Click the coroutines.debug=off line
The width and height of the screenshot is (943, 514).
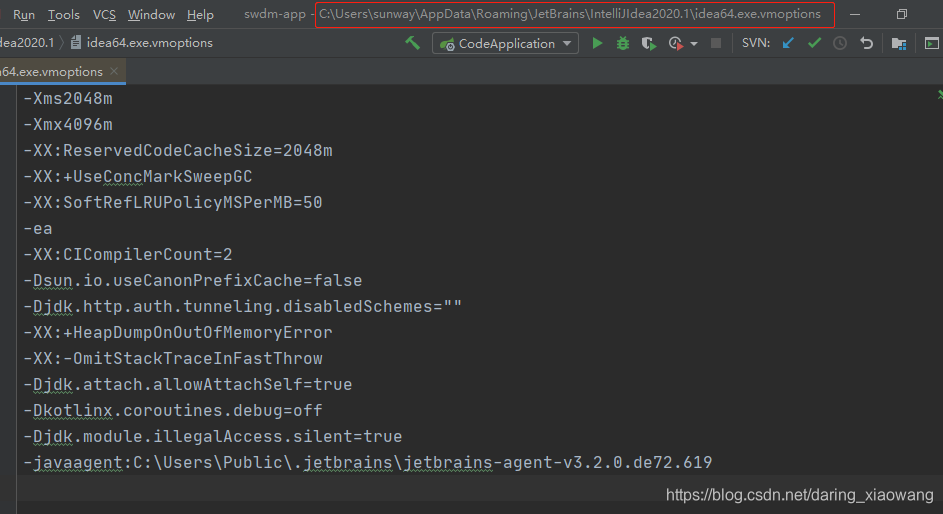[173, 410]
